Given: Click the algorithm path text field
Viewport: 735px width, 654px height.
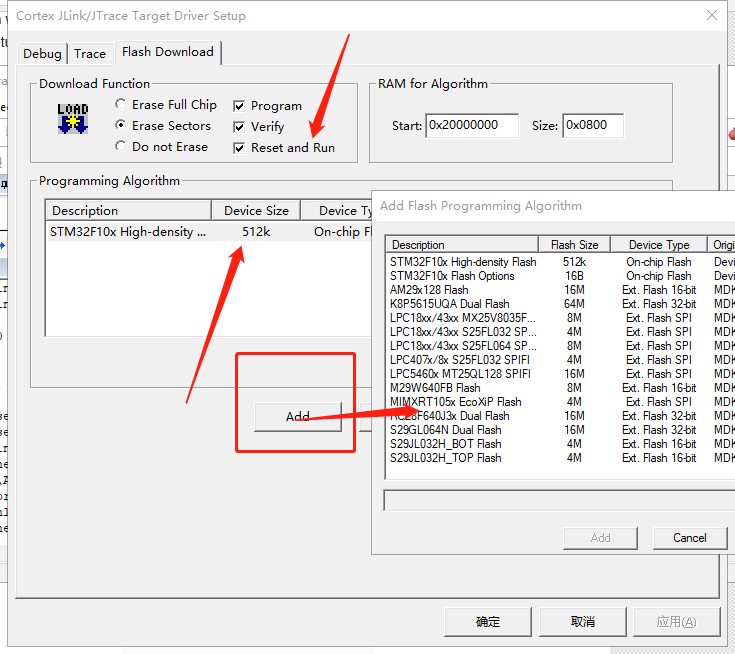Looking at the screenshot, I should click(x=559, y=501).
